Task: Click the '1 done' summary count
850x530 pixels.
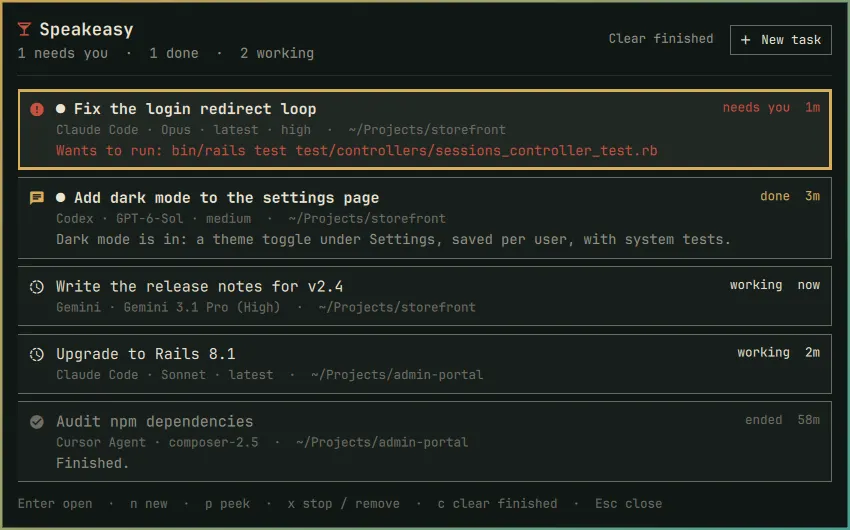Action: pos(174,53)
